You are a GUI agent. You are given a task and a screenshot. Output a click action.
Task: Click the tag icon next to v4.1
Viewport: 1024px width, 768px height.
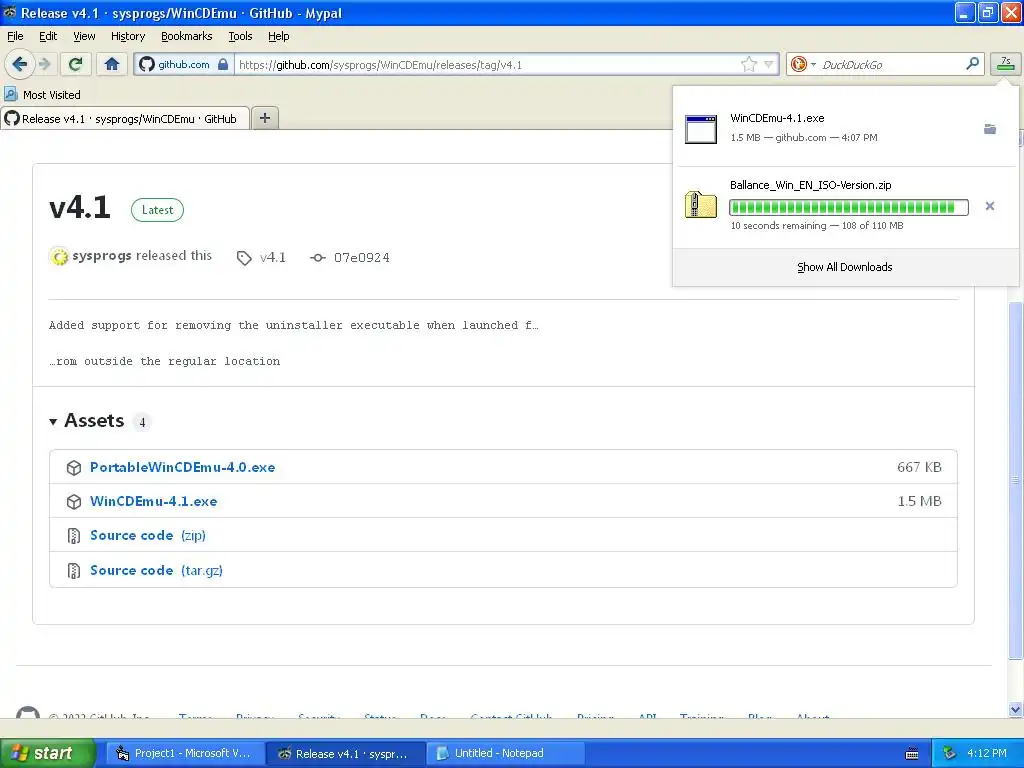(x=244, y=258)
